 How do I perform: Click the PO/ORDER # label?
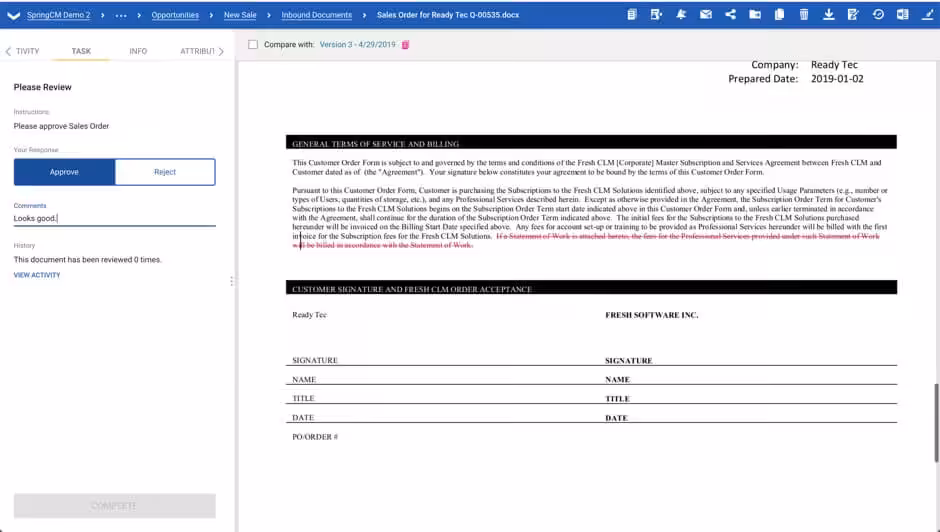[x=315, y=437]
